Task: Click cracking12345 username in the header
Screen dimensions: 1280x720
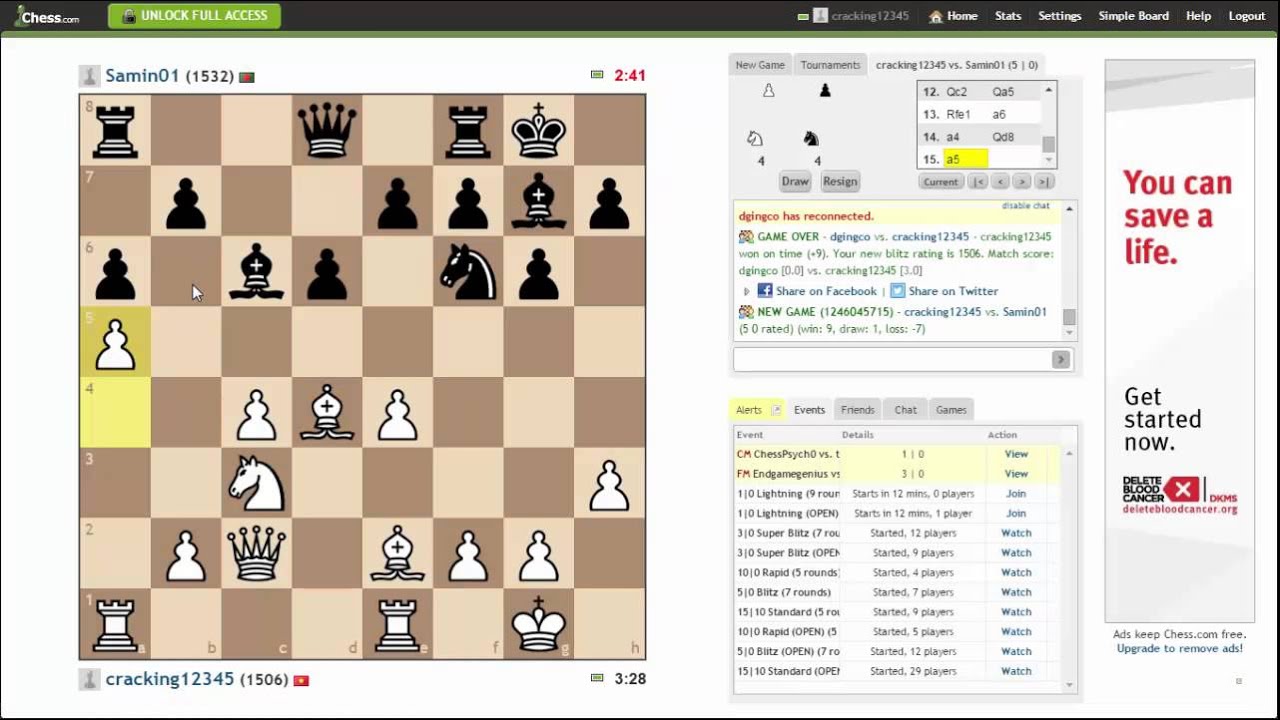Action: coord(869,16)
